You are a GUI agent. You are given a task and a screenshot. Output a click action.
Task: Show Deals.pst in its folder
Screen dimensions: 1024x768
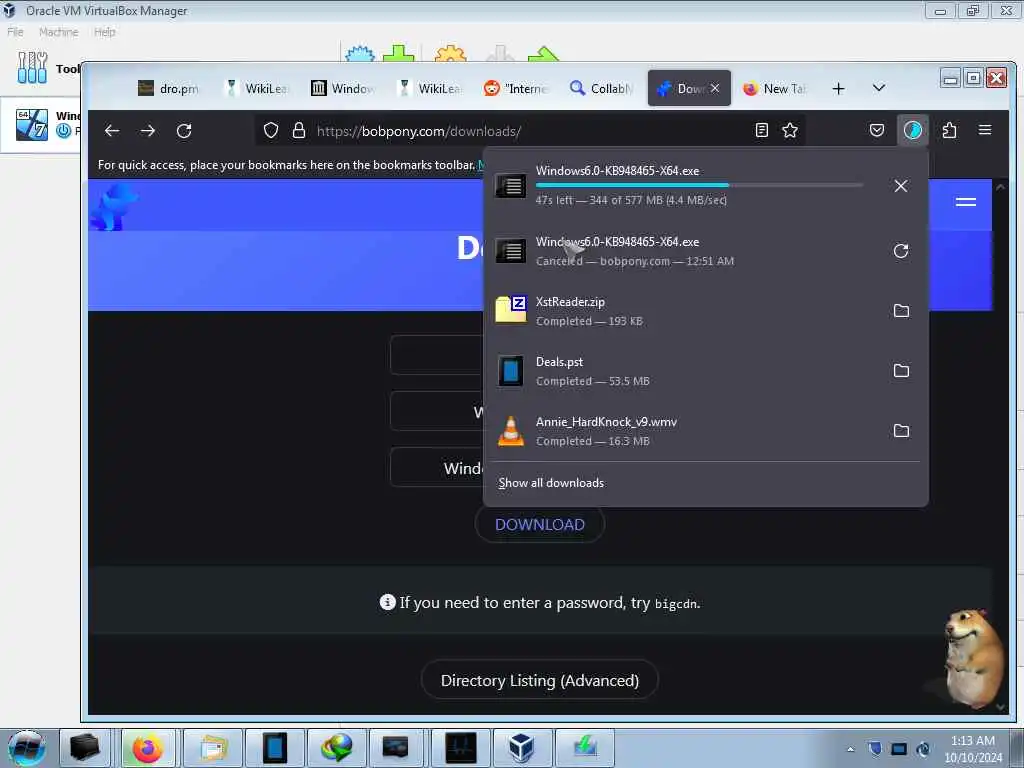click(901, 370)
